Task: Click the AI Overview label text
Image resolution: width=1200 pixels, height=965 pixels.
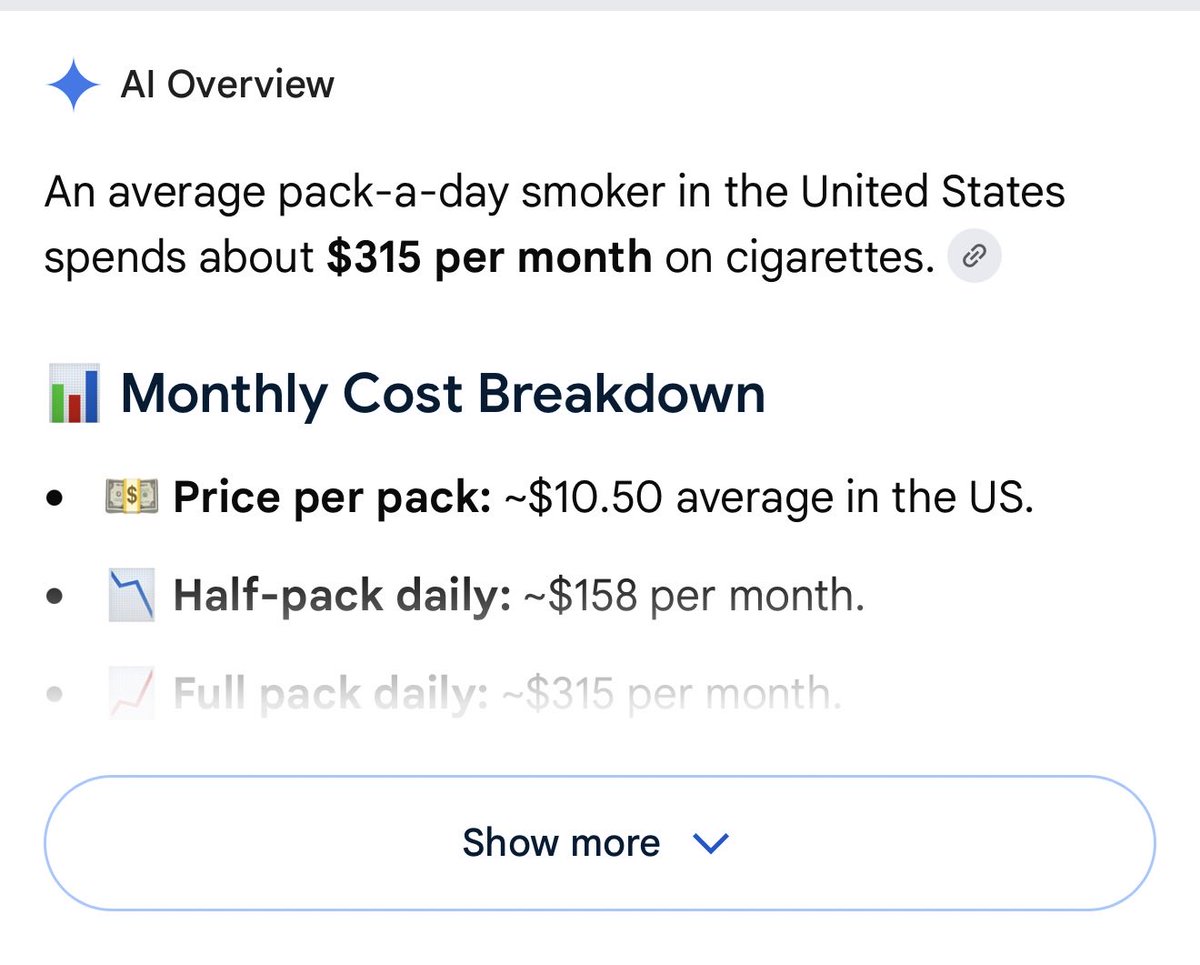Action: tap(227, 85)
